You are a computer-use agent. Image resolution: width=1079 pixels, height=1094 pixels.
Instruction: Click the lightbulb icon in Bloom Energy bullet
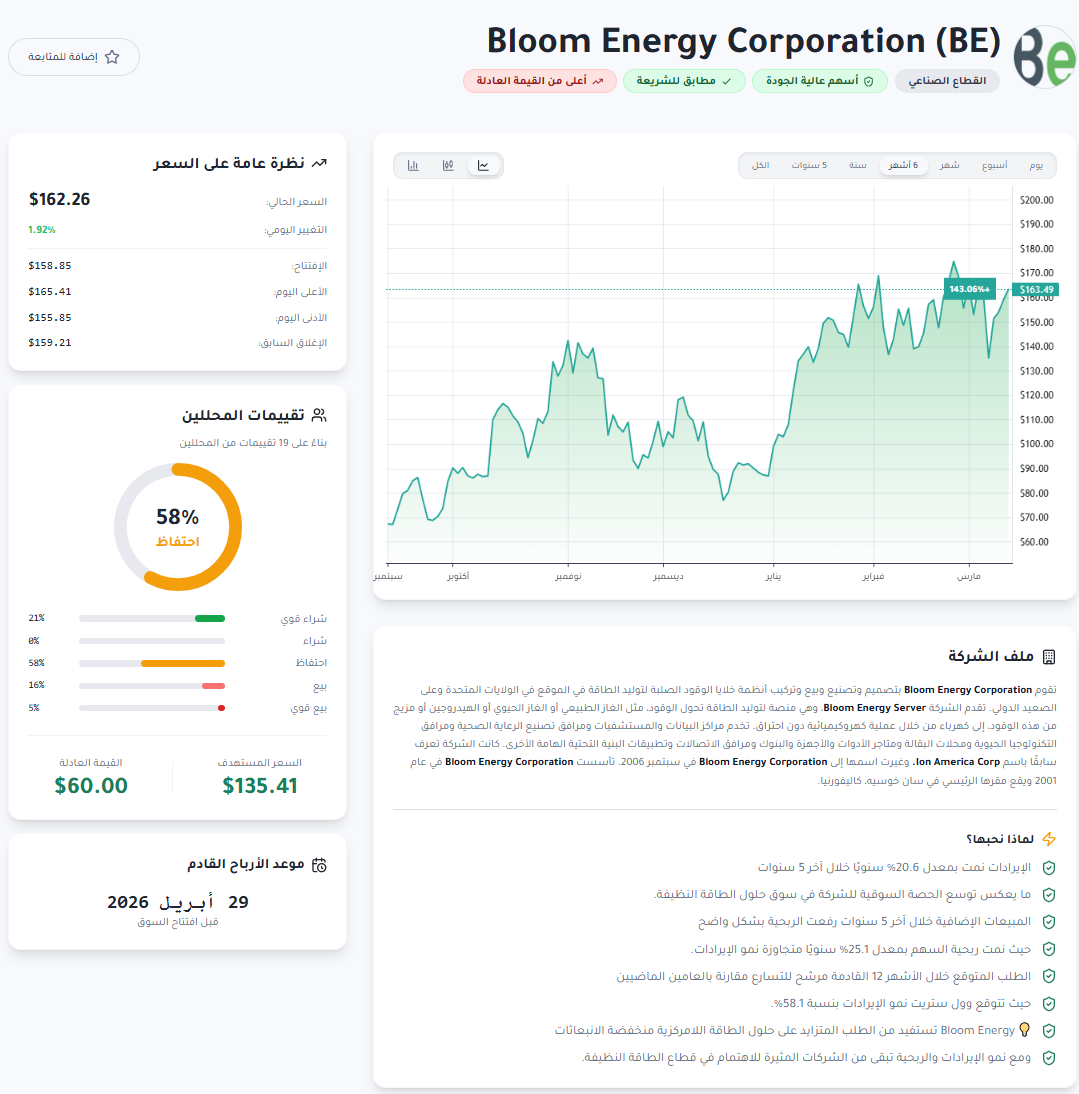[x=1025, y=1030]
